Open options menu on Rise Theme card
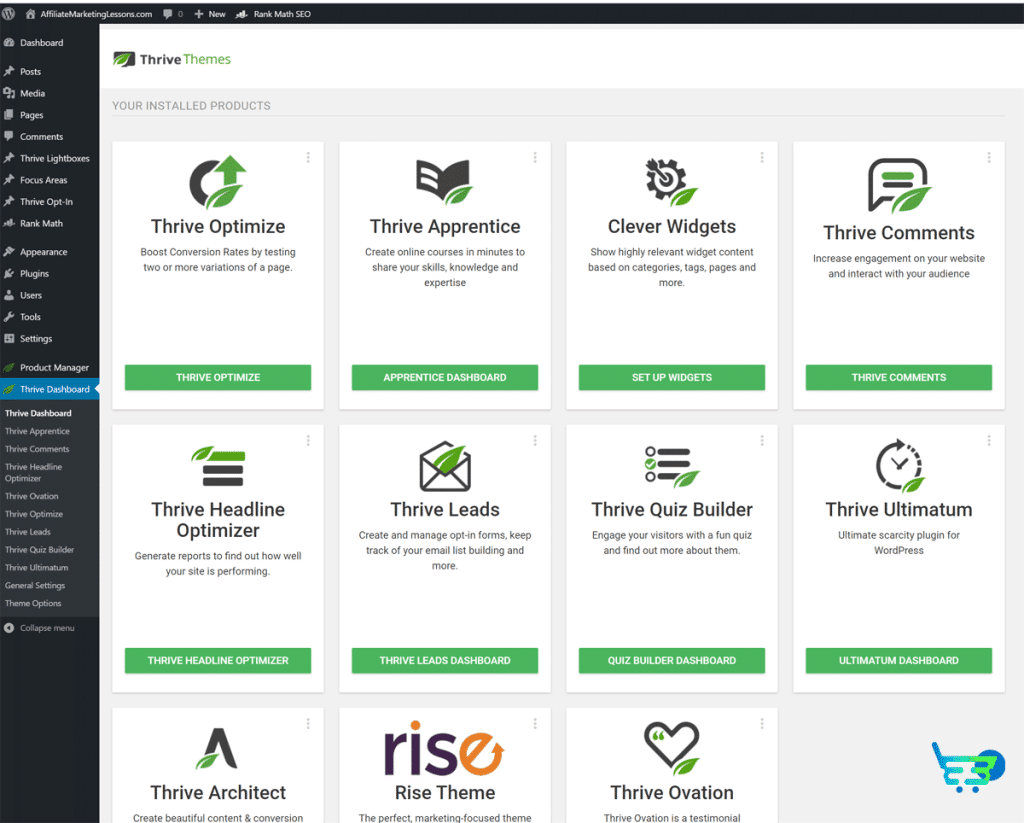 (x=535, y=724)
